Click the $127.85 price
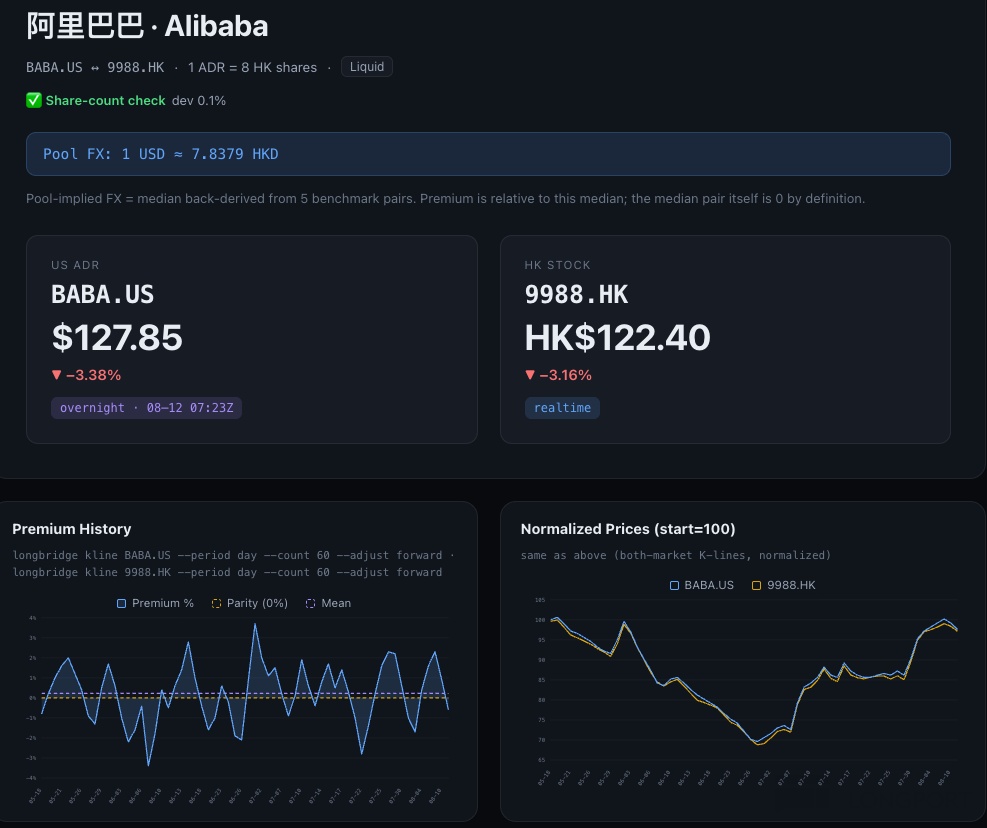This screenshot has width=987, height=828. pyautogui.click(x=117, y=337)
